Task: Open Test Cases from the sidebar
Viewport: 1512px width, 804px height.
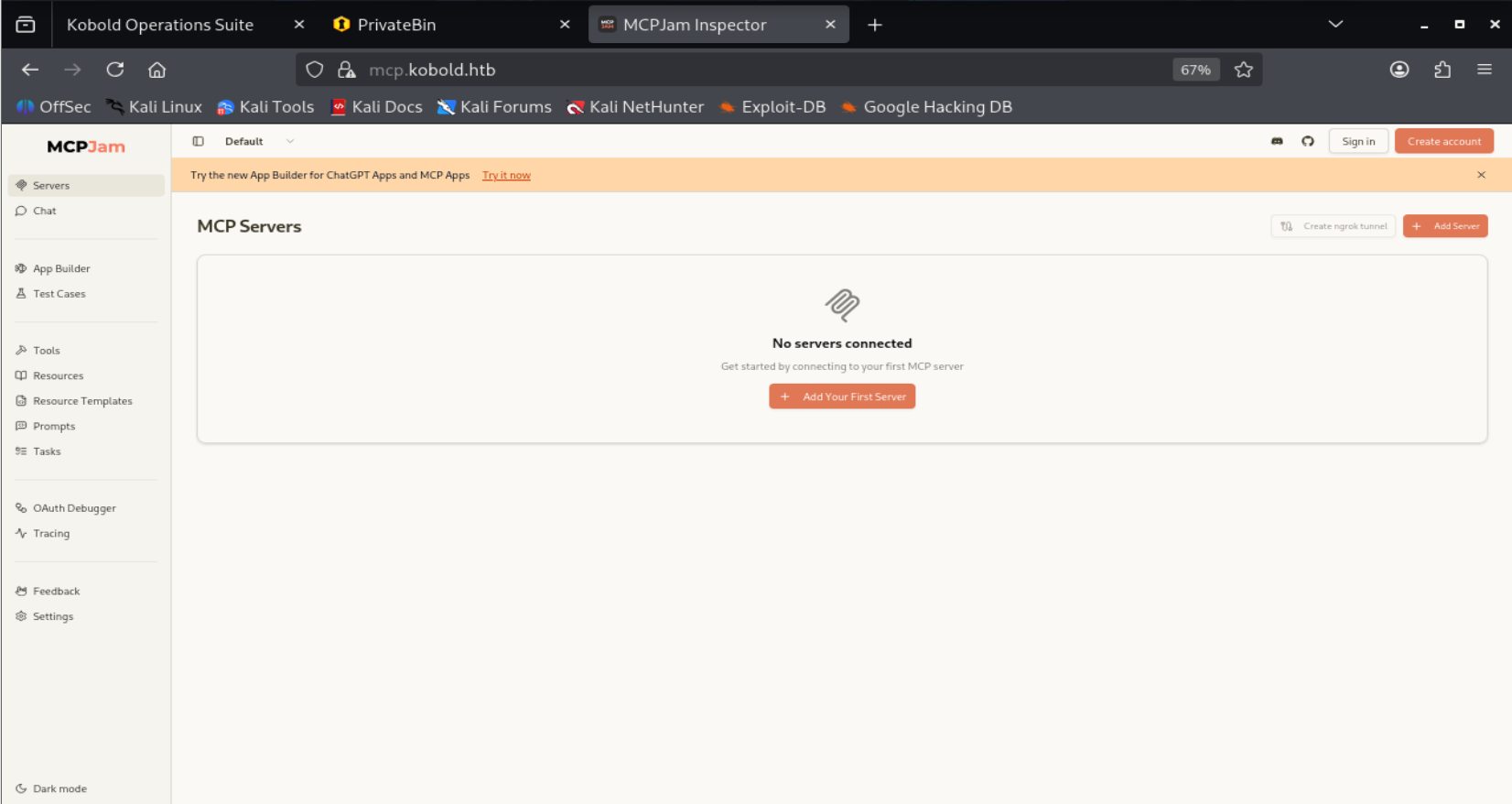Action: [x=86, y=294]
